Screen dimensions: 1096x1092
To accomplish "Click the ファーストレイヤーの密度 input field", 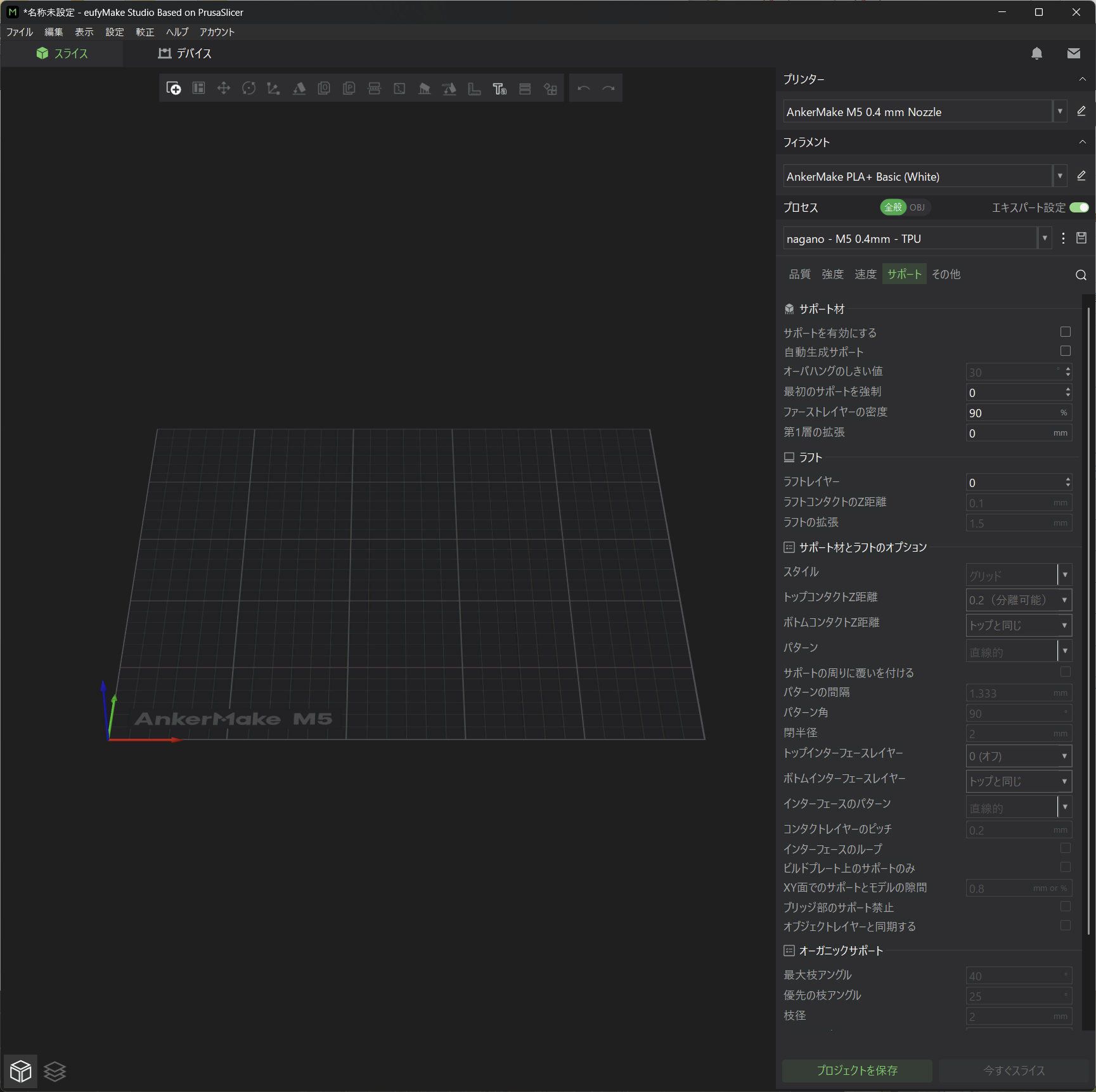I will pos(1012,413).
